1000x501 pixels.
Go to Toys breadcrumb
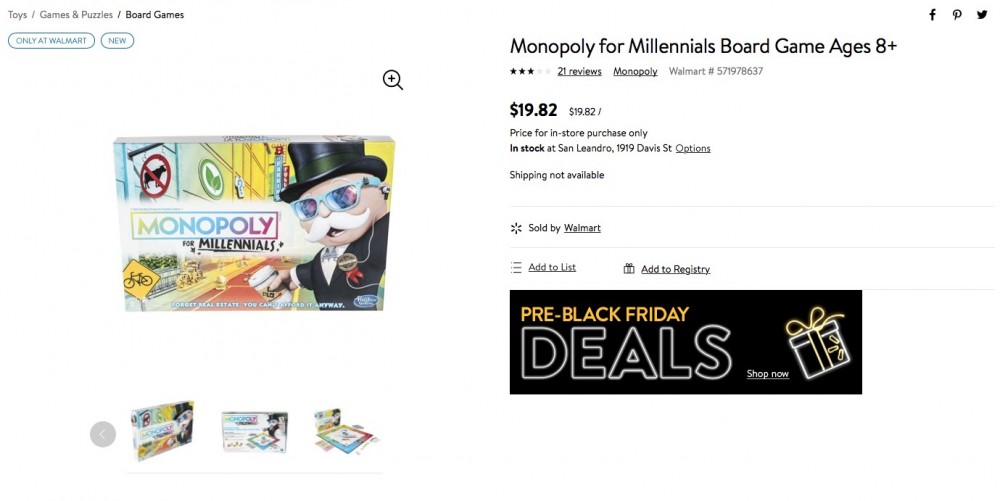(17, 15)
